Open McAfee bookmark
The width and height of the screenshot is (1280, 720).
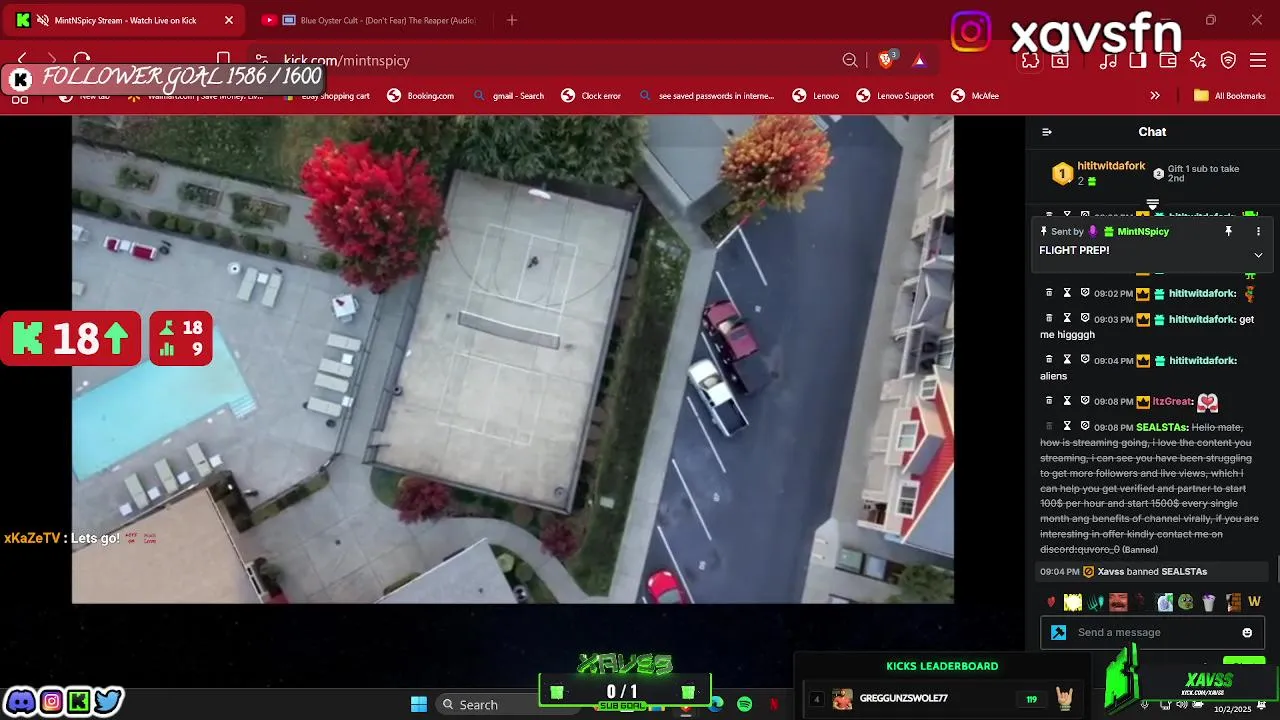point(975,96)
